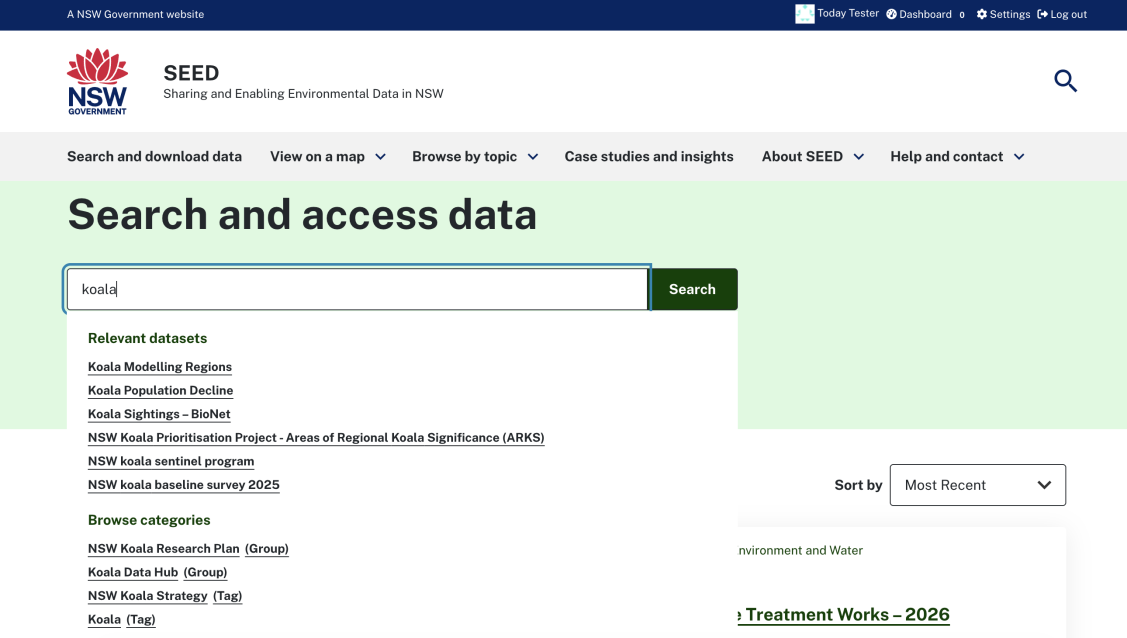Open NSW koala sentinel program dataset
Image resolution: width=1127 pixels, height=638 pixels.
coord(171,461)
